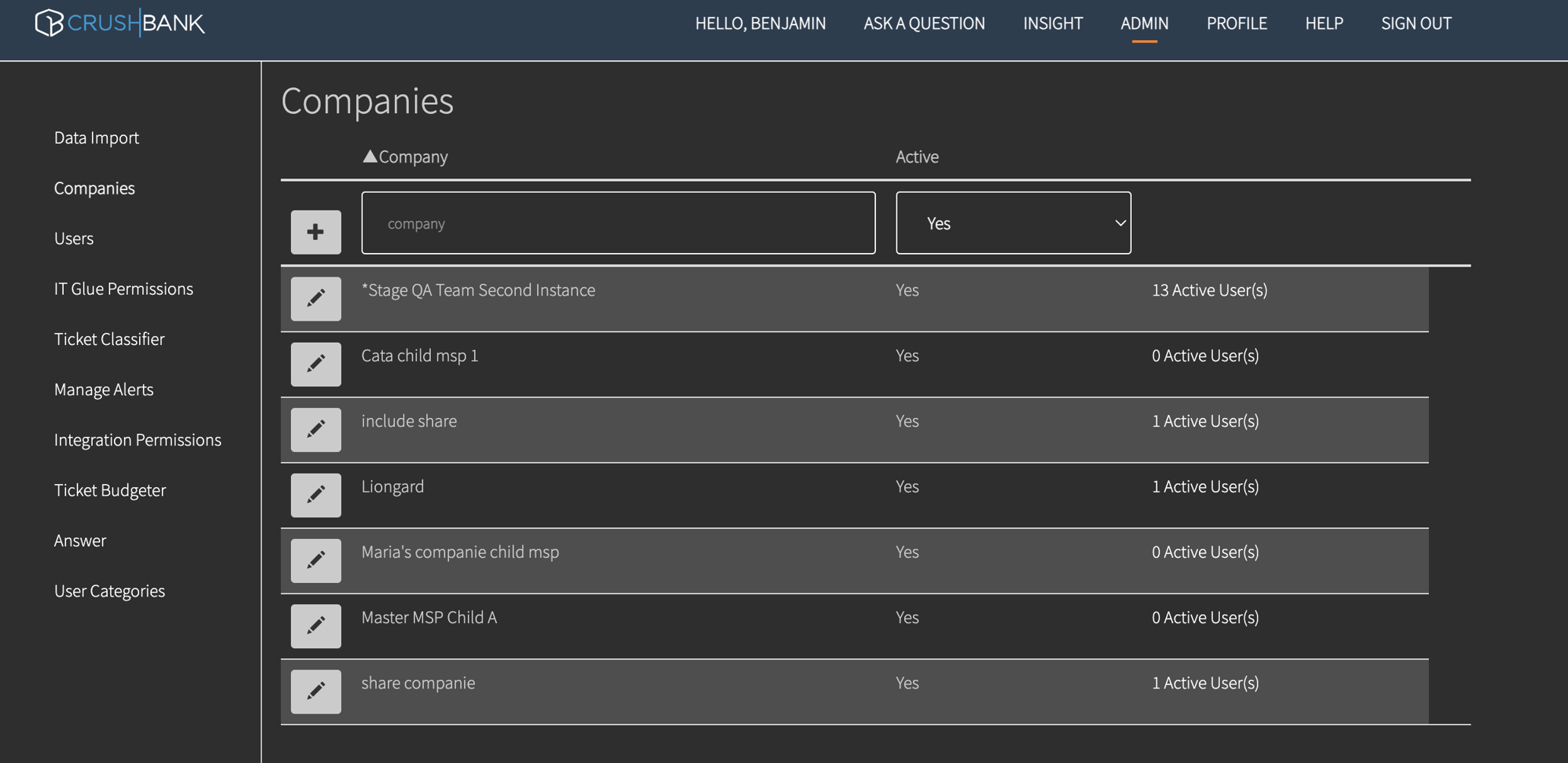Click the plus icon to add company
This screenshot has width=1568, height=763.
[315, 232]
